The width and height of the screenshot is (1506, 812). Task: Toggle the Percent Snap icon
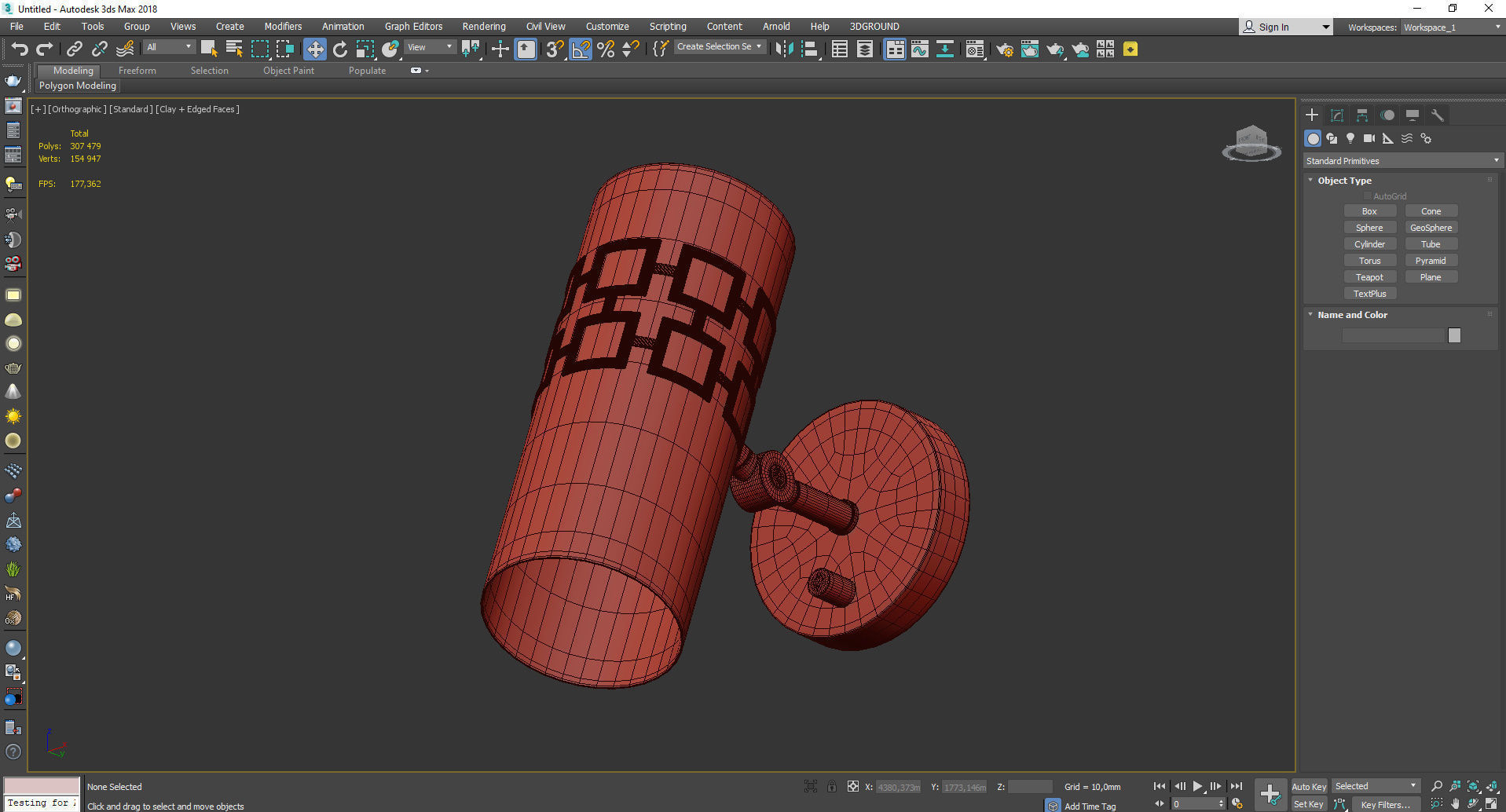(606, 49)
